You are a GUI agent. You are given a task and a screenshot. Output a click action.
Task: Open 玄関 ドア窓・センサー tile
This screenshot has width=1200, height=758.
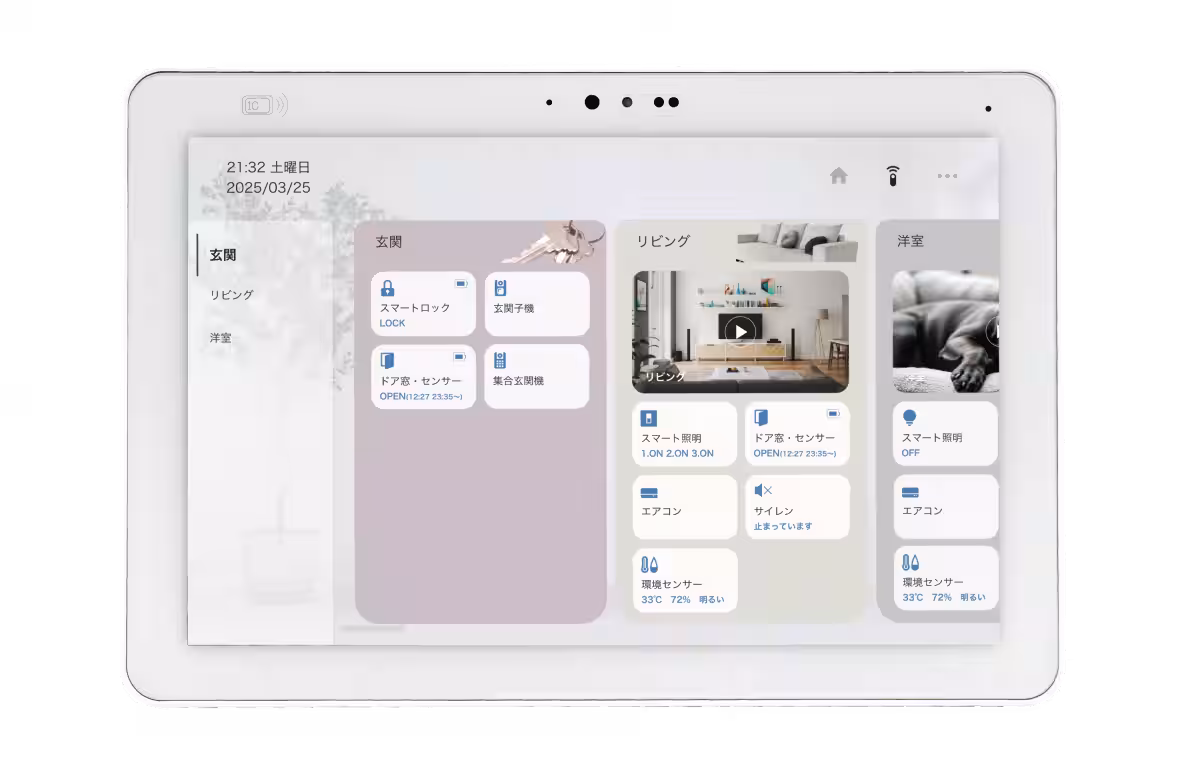(x=423, y=377)
